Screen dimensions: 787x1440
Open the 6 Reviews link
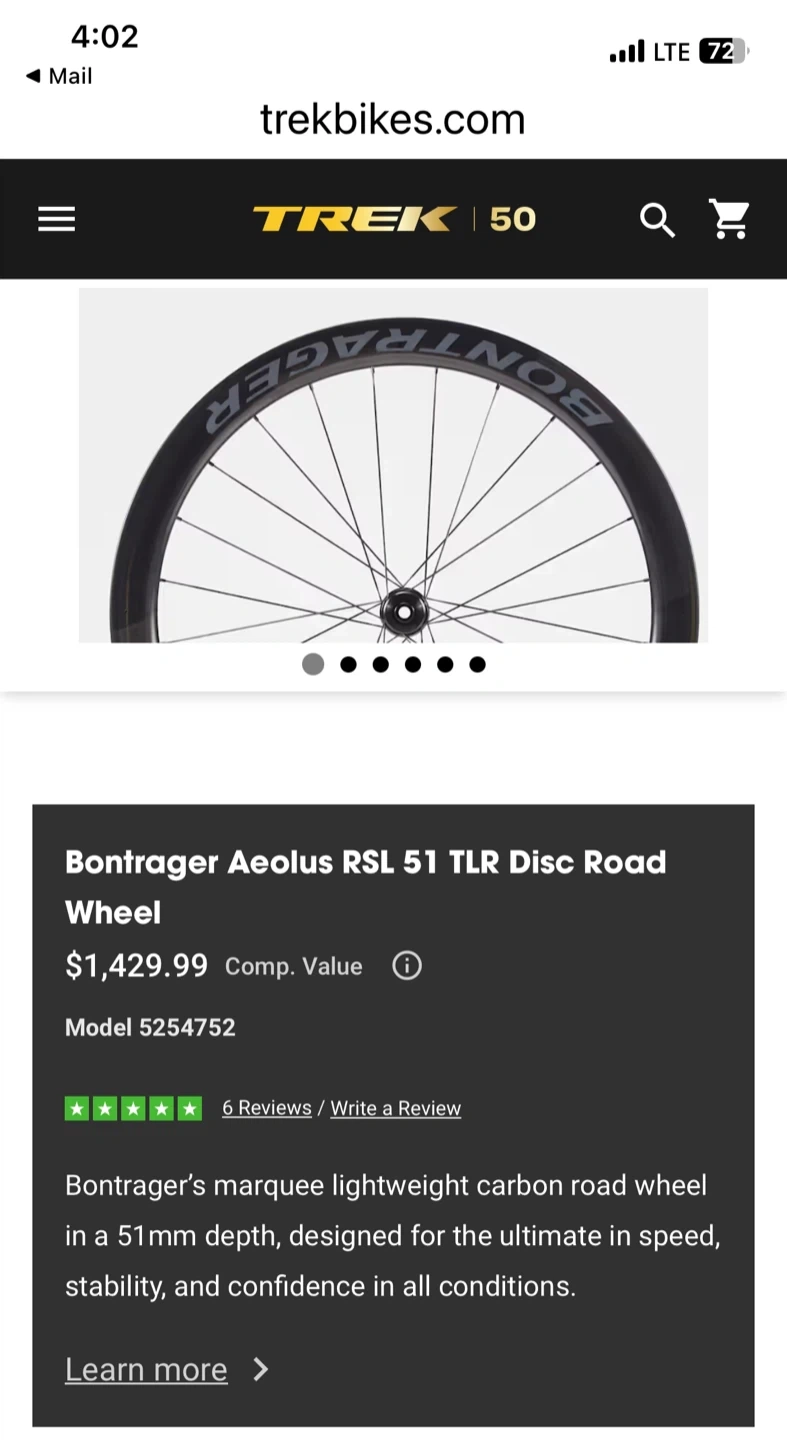coord(267,1108)
